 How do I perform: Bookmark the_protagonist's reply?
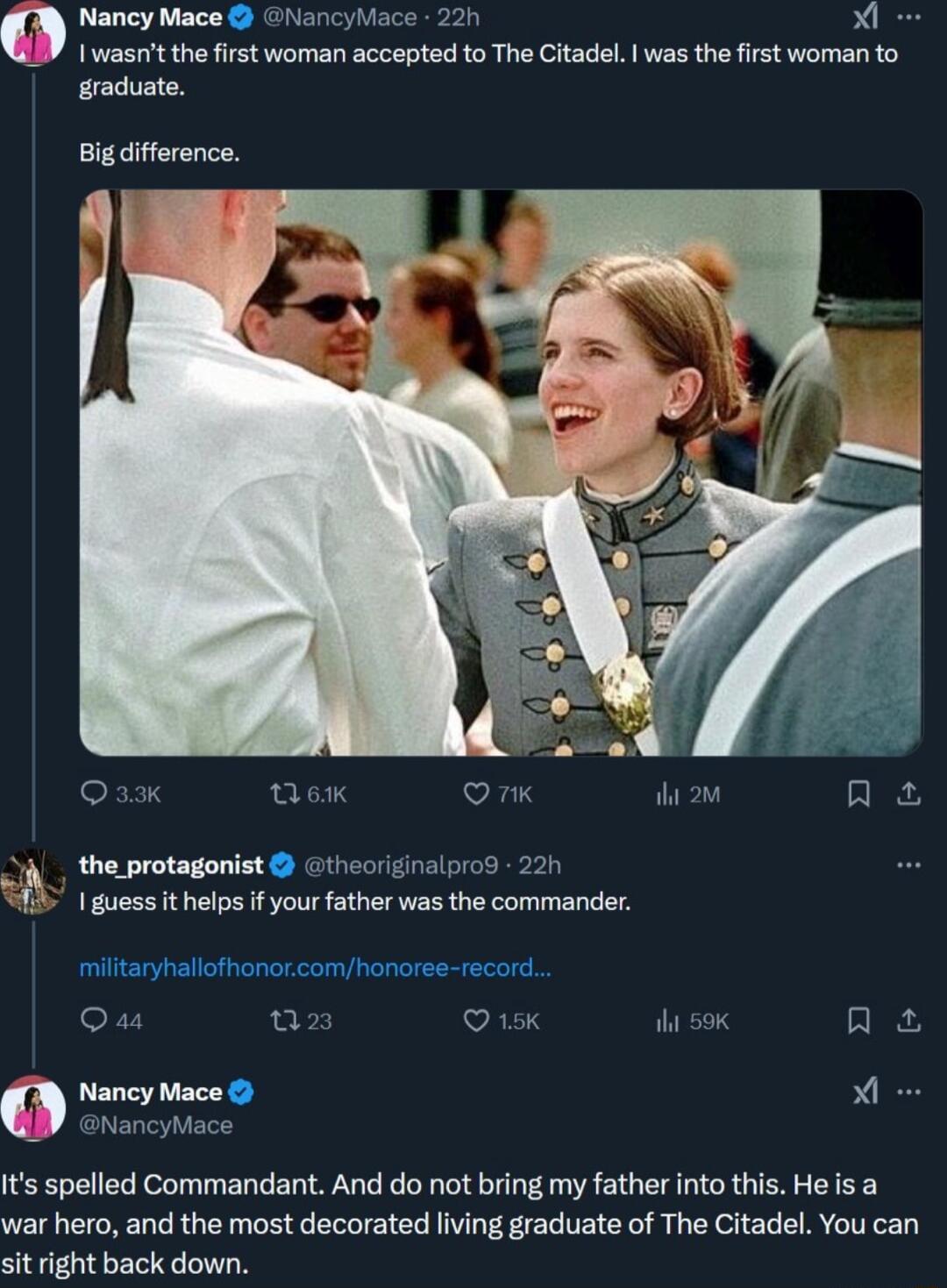click(x=858, y=1021)
